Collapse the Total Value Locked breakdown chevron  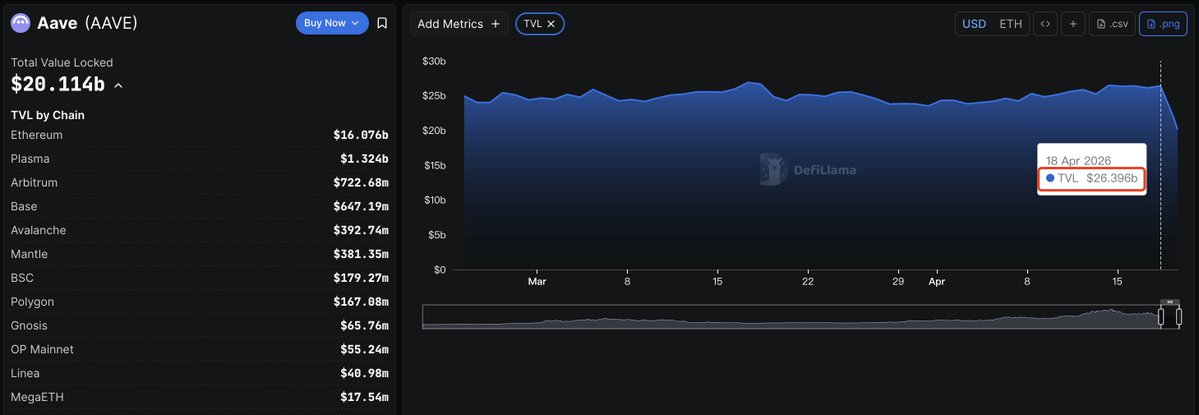119,86
